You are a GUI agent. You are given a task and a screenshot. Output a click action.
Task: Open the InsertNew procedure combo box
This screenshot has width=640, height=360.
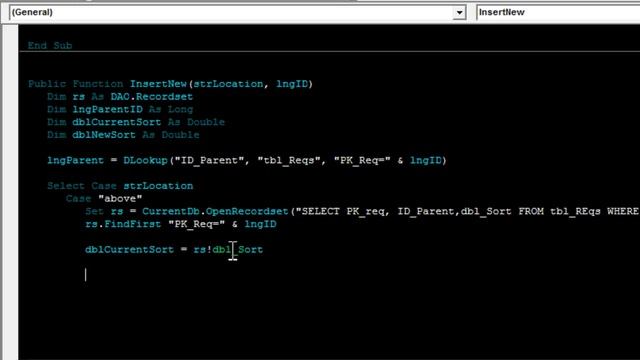point(558,12)
